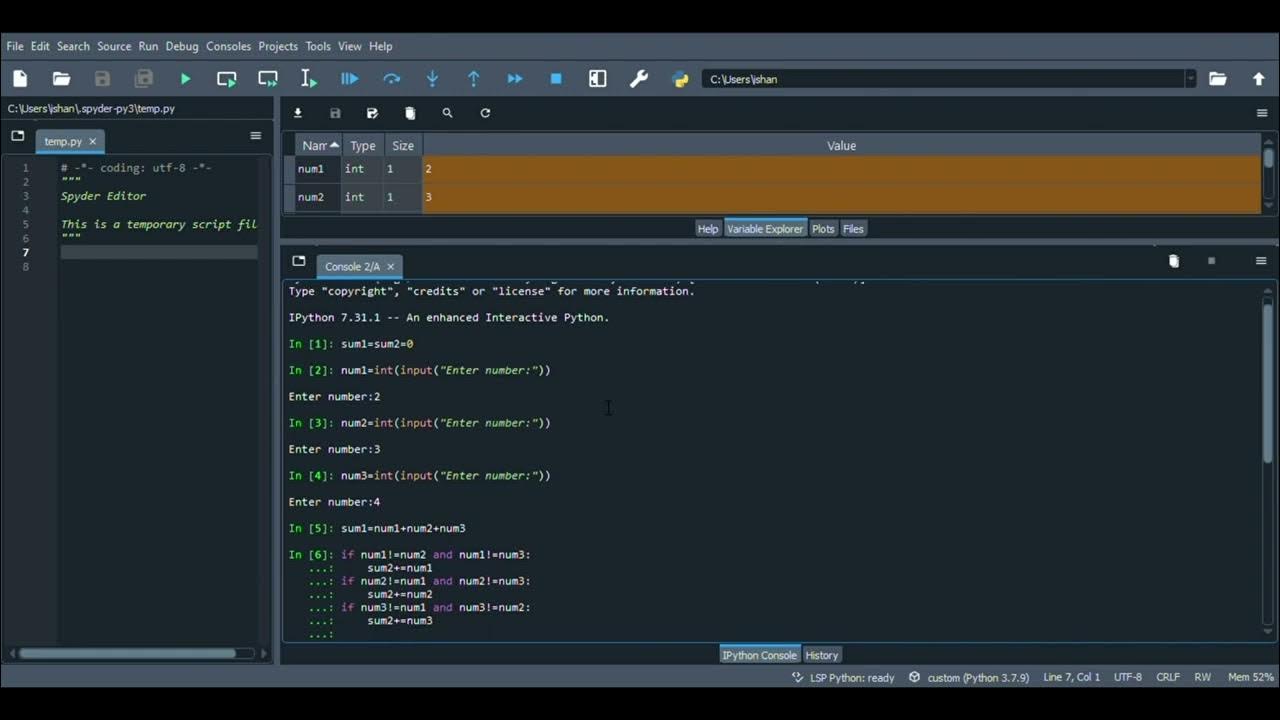Screen dimensions: 1280x720
Task: Stop debugging with the square icon
Action: point(556,79)
